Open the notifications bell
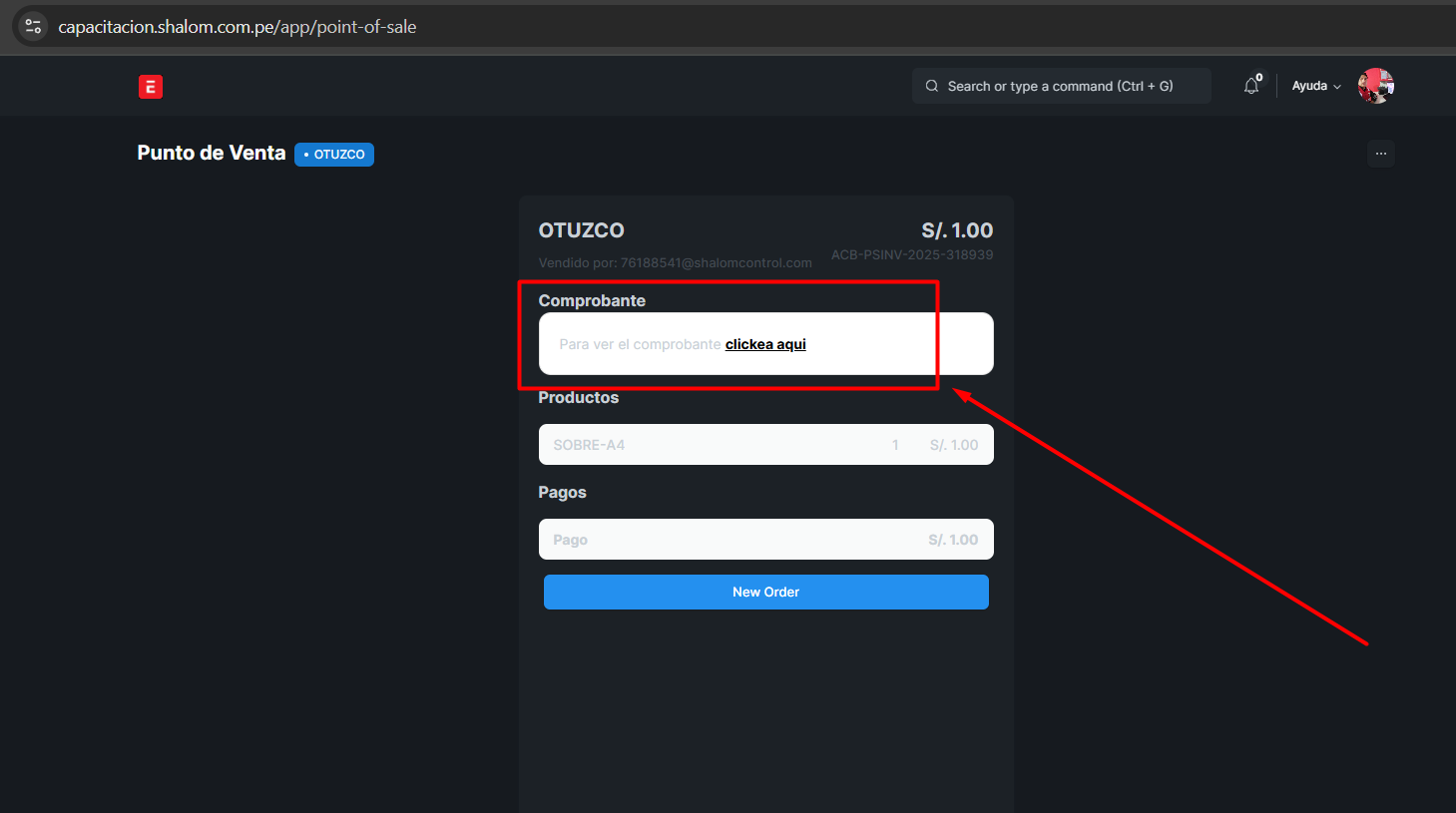Image resolution: width=1456 pixels, height=813 pixels. click(x=1251, y=87)
